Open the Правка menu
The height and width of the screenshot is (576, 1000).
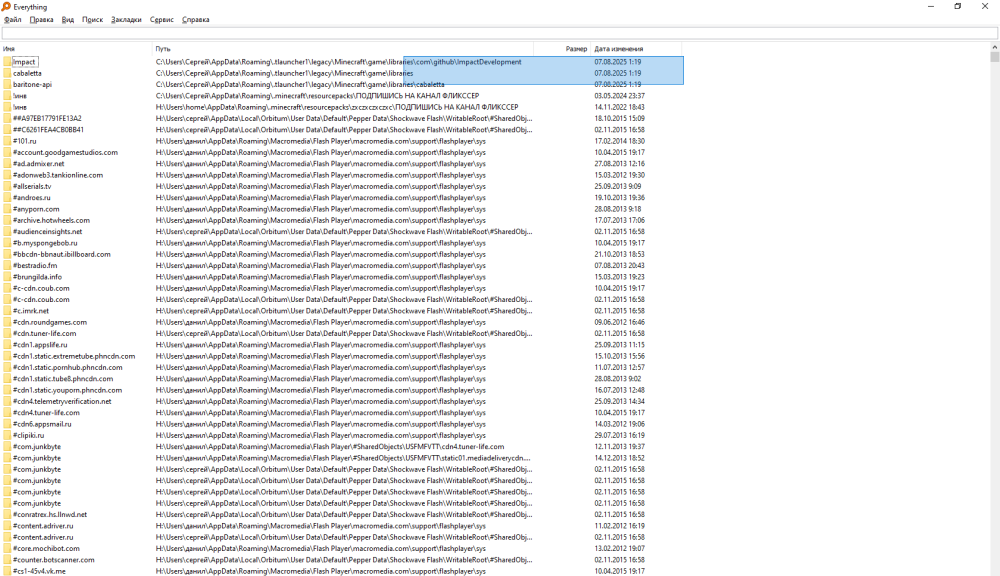pyautogui.click(x=41, y=20)
